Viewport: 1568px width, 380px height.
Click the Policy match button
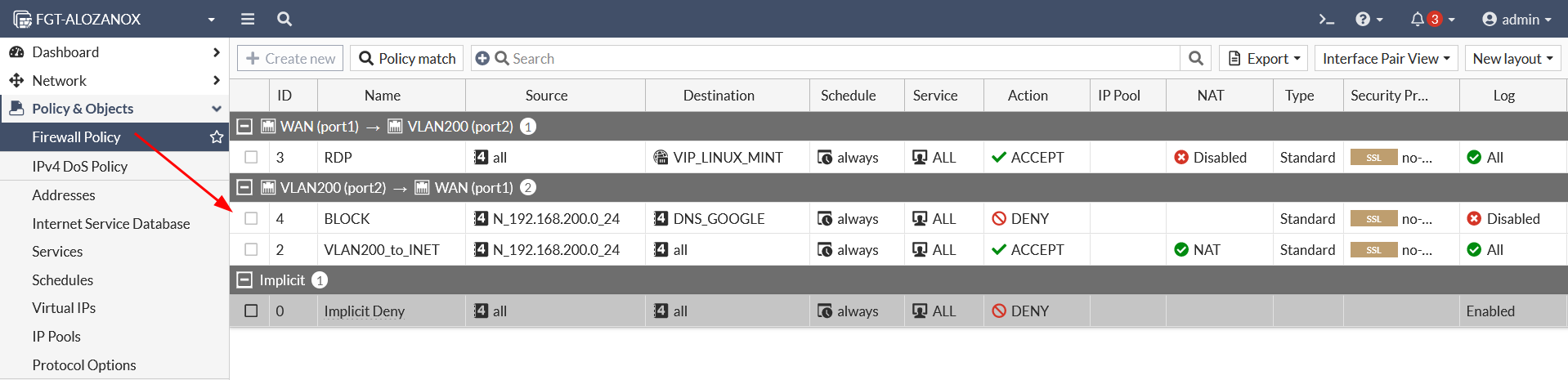(407, 58)
